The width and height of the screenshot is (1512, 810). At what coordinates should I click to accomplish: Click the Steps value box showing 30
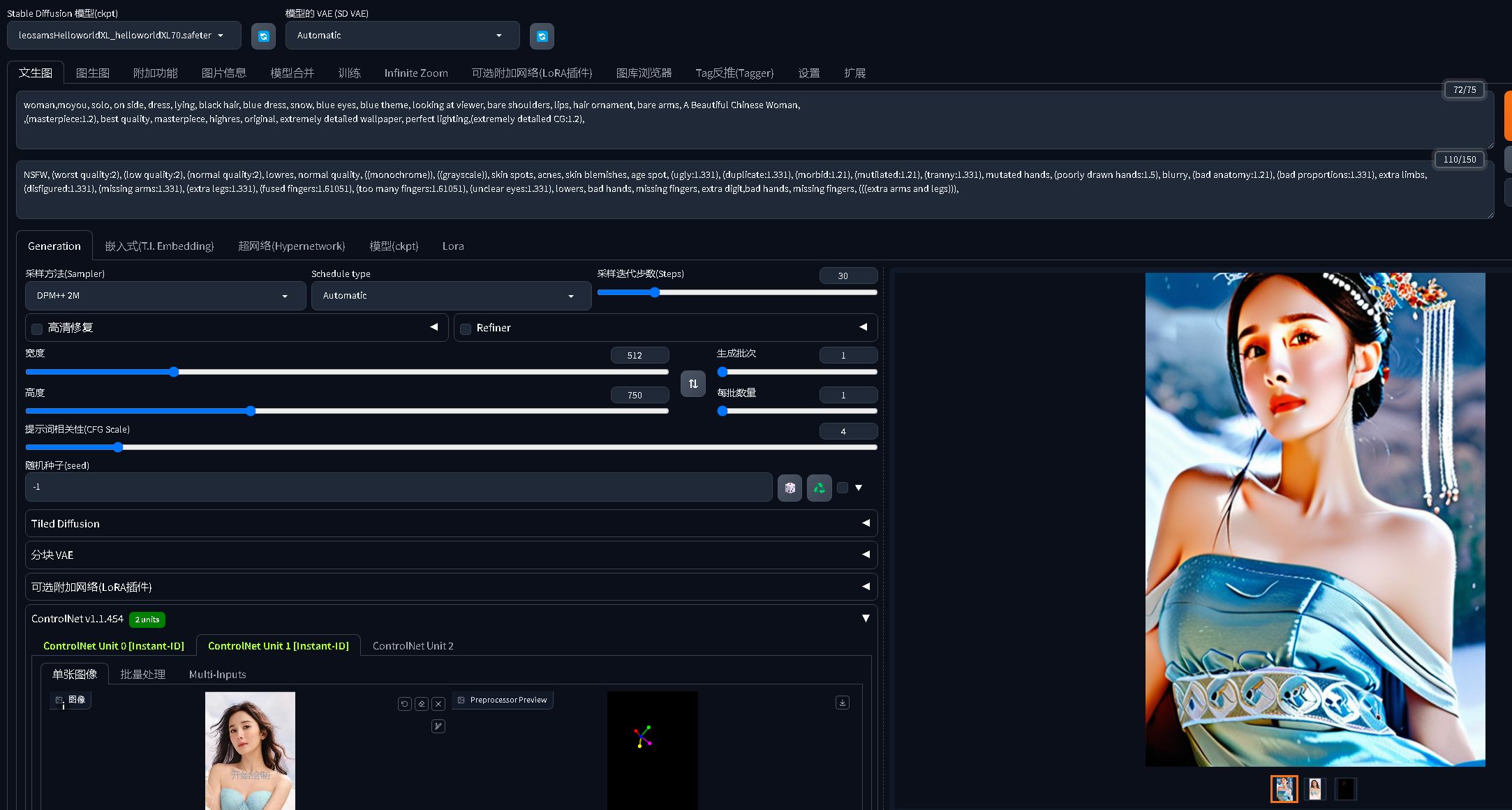tap(848, 276)
